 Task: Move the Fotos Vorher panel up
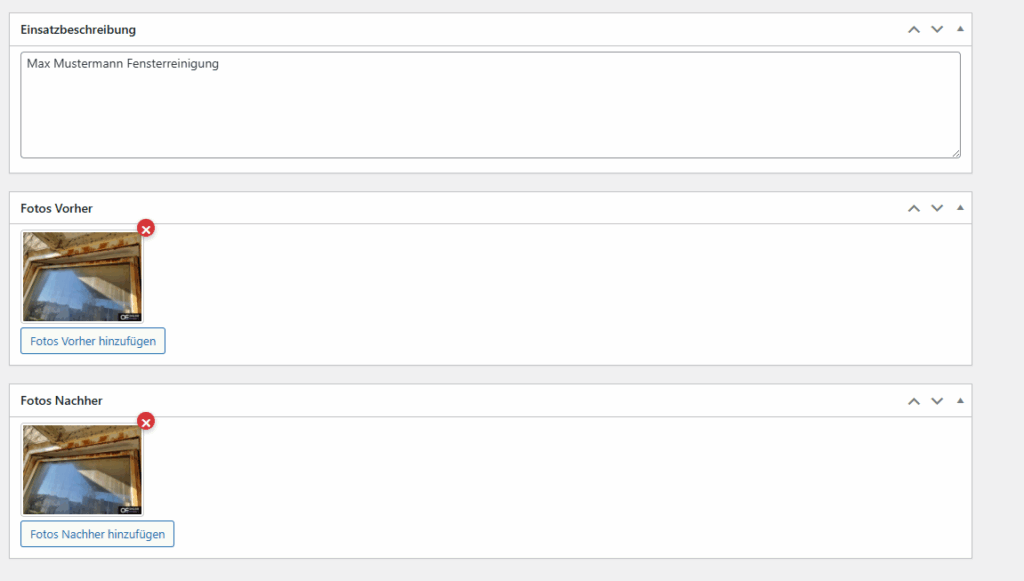pyautogui.click(x=913, y=208)
